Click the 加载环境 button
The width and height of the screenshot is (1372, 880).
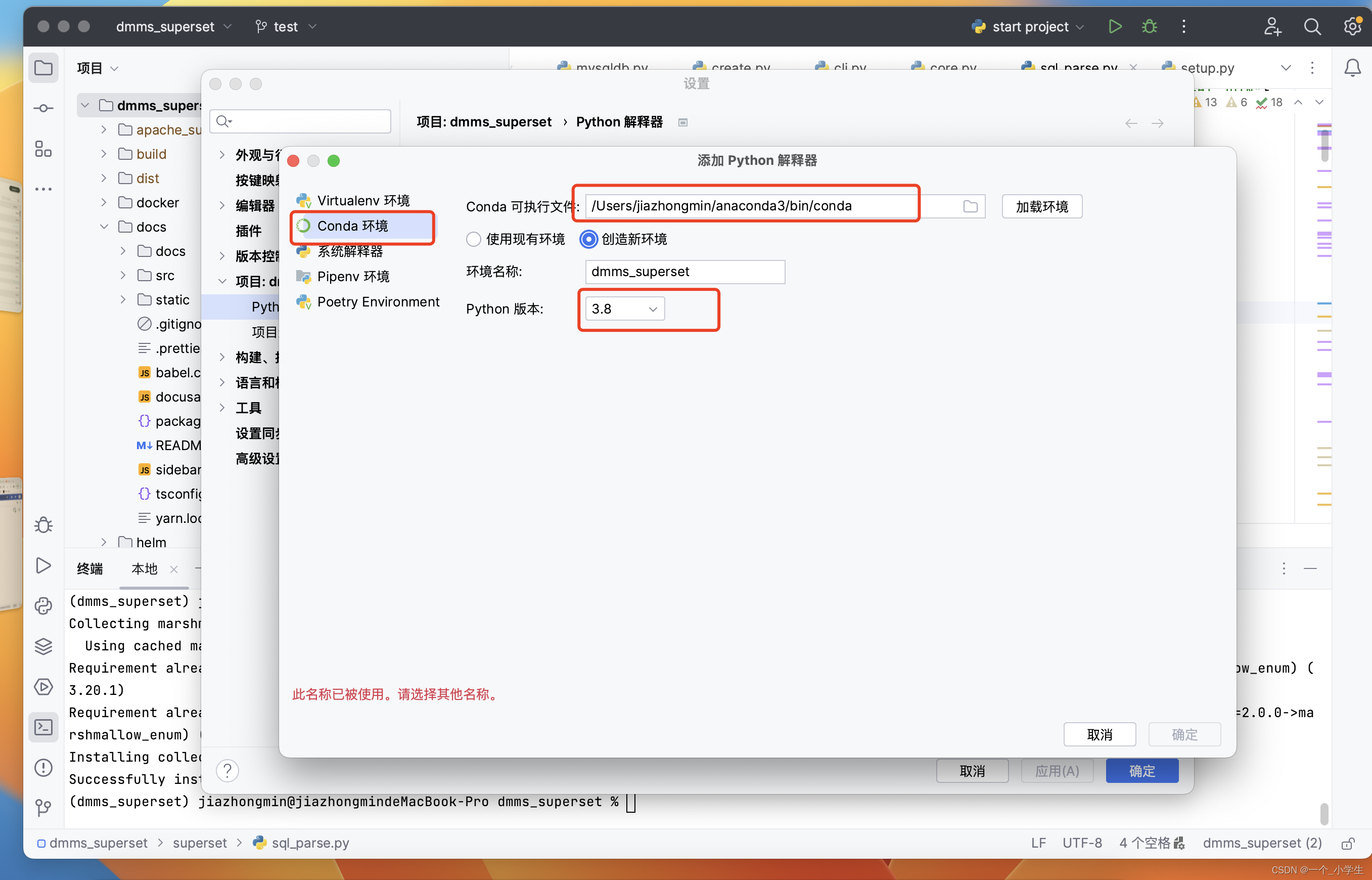click(1041, 206)
